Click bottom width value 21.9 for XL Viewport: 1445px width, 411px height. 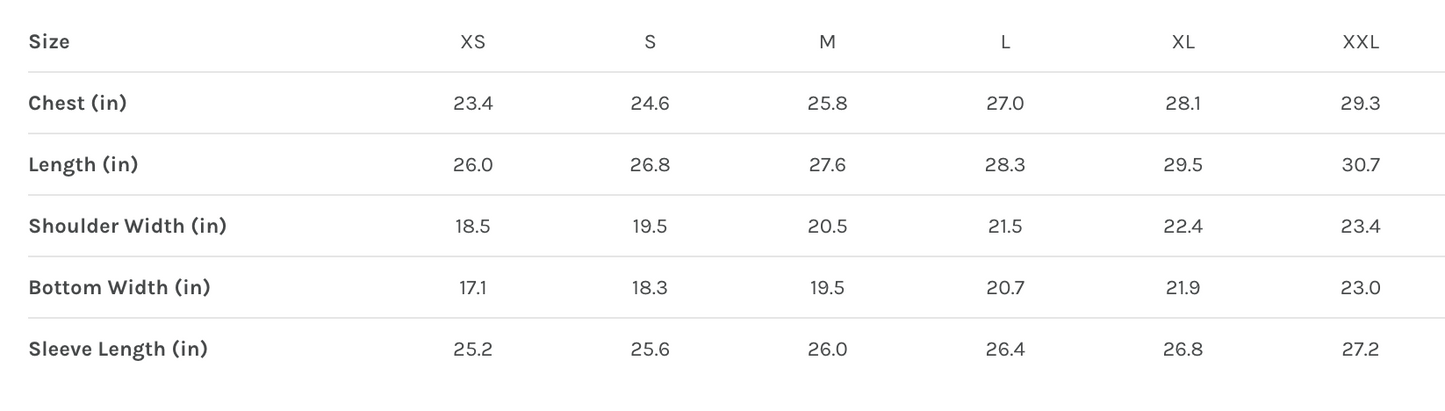tap(1183, 288)
